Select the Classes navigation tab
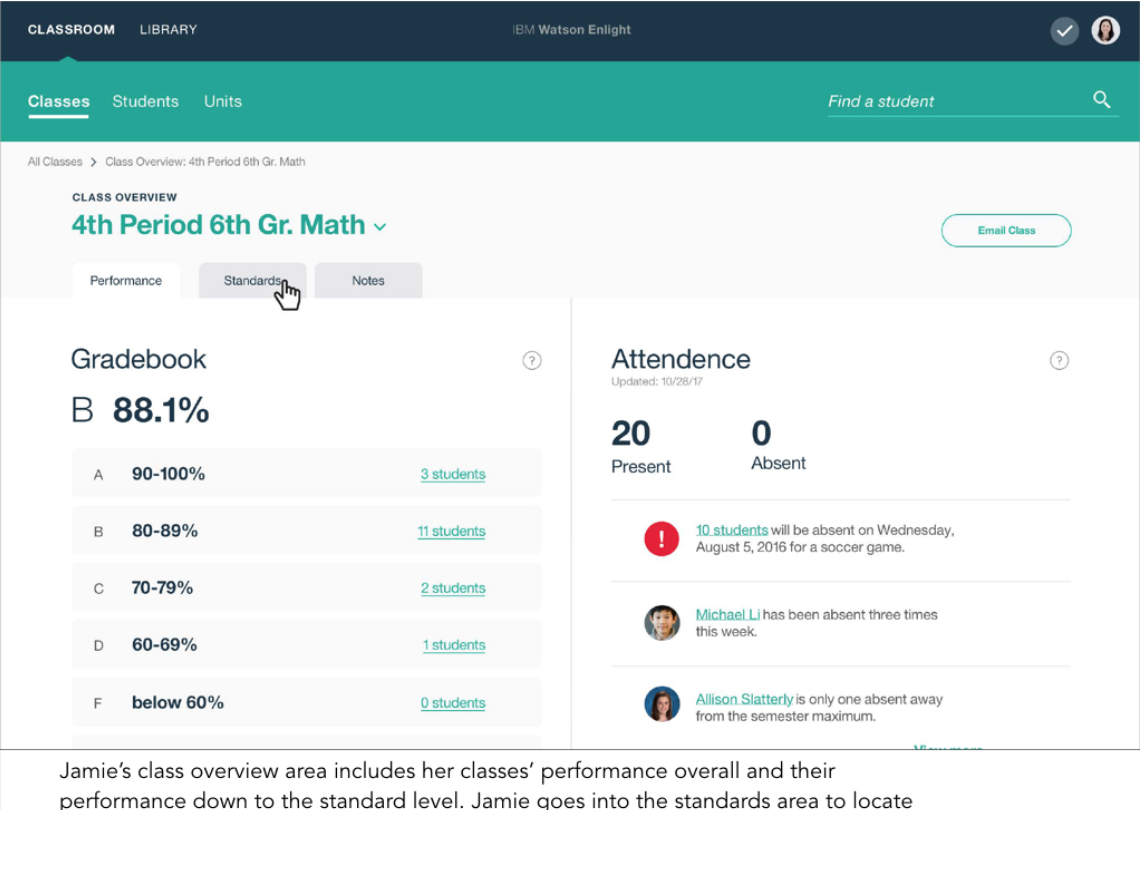Image resolution: width=1140 pixels, height=880 pixels. tap(59, 102)
